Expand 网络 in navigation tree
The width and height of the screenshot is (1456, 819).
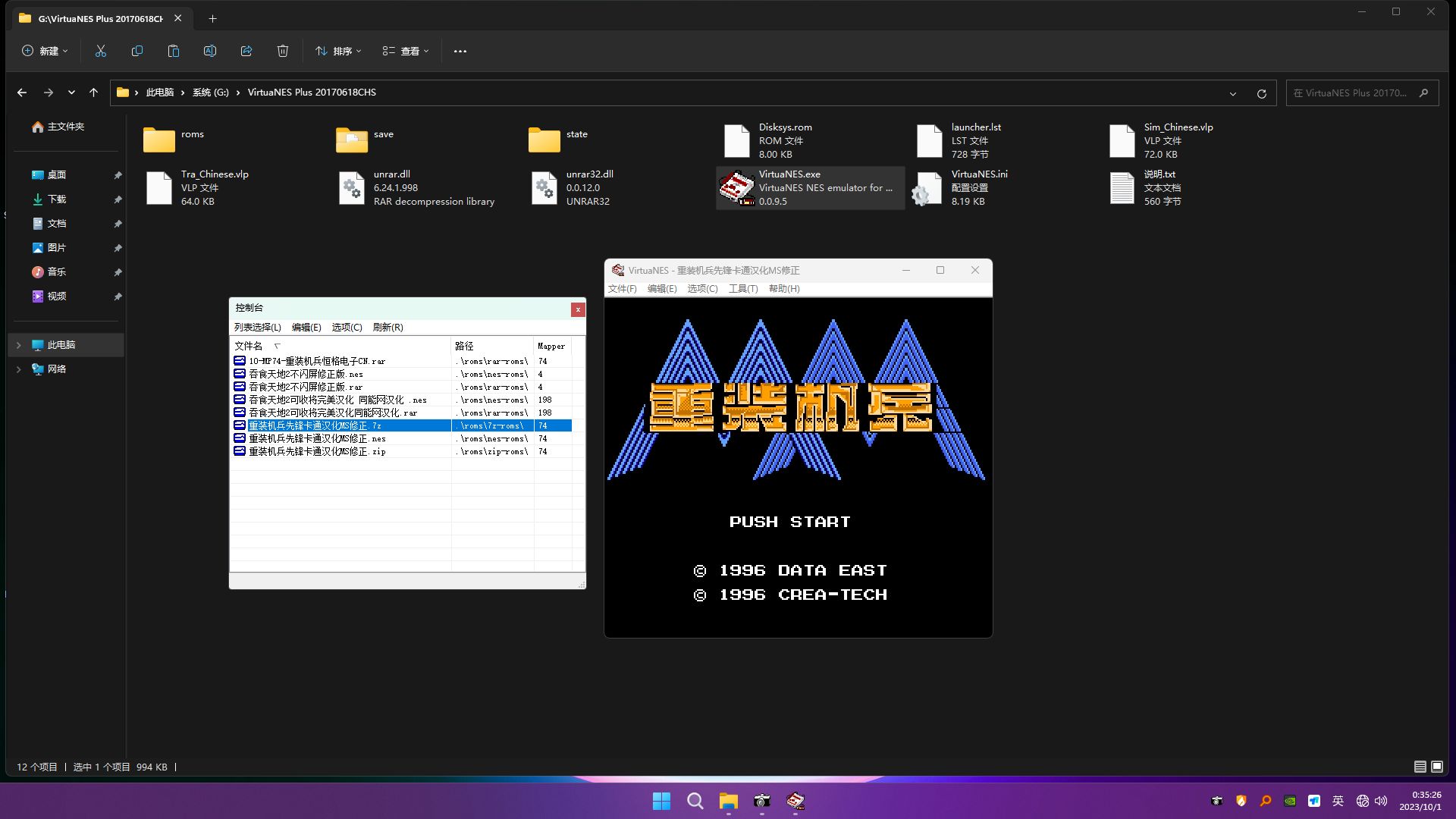point(19,369)
